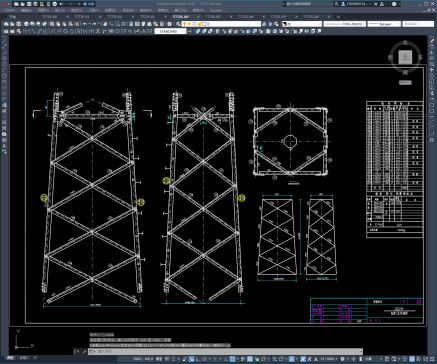Screen dimensions: 437x364
Task: Select Linear Dimension tool in dimension toolbar
Action: (x=27, y=31)
